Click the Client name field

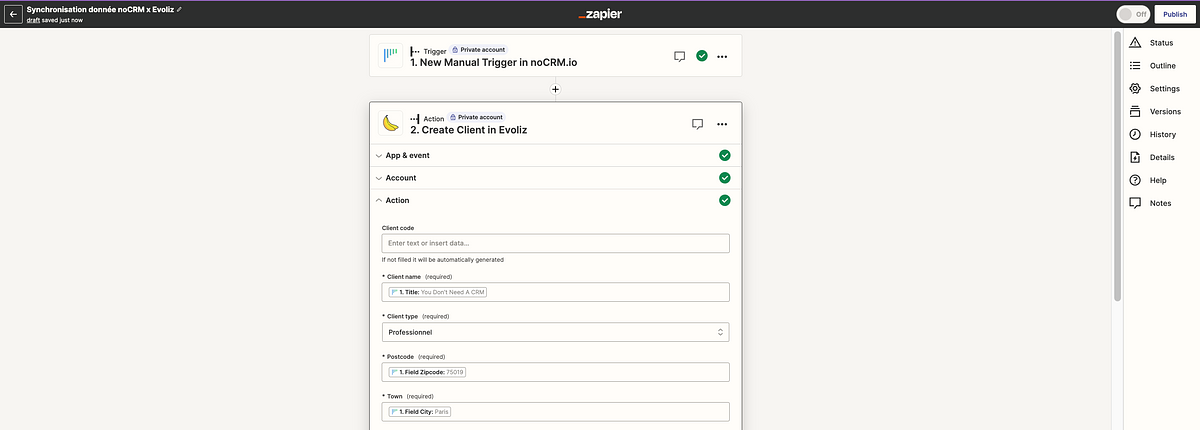(556, 292)
